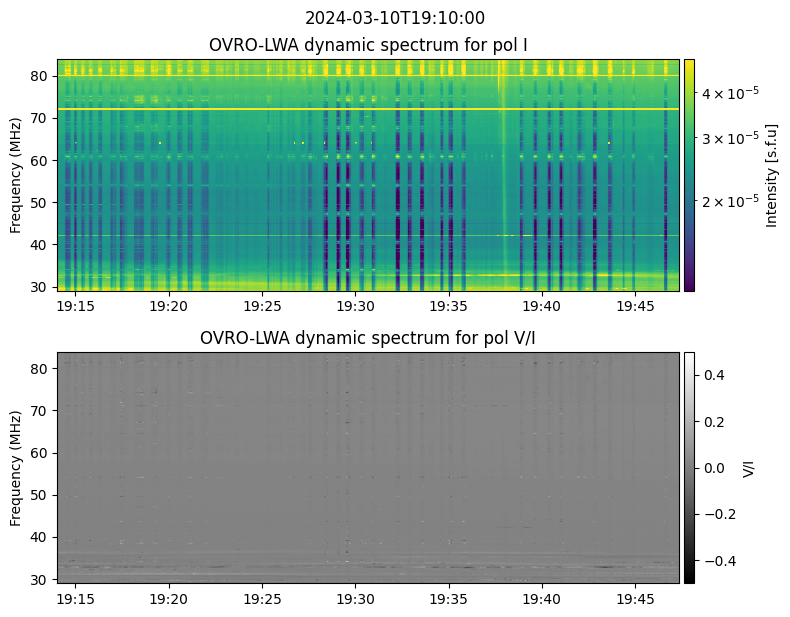Click the 0.4 tick on V/I colorbar
The width and height of the screenshot is (790, 617).
(712, 375)
